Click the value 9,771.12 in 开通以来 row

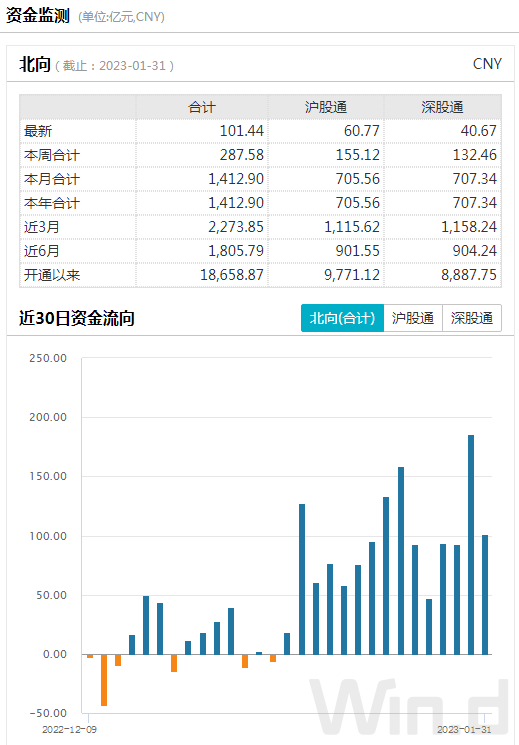pyautogui.click(x=352, y=275)
